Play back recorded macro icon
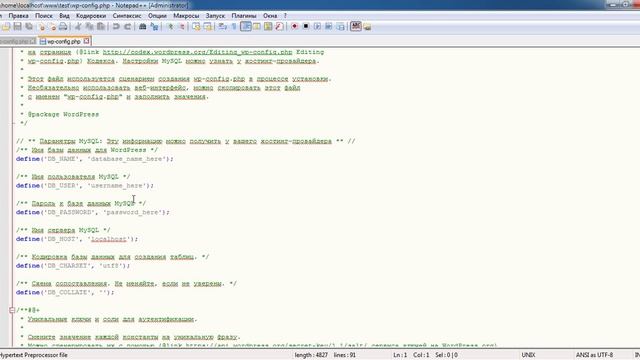 coord(317,27)
